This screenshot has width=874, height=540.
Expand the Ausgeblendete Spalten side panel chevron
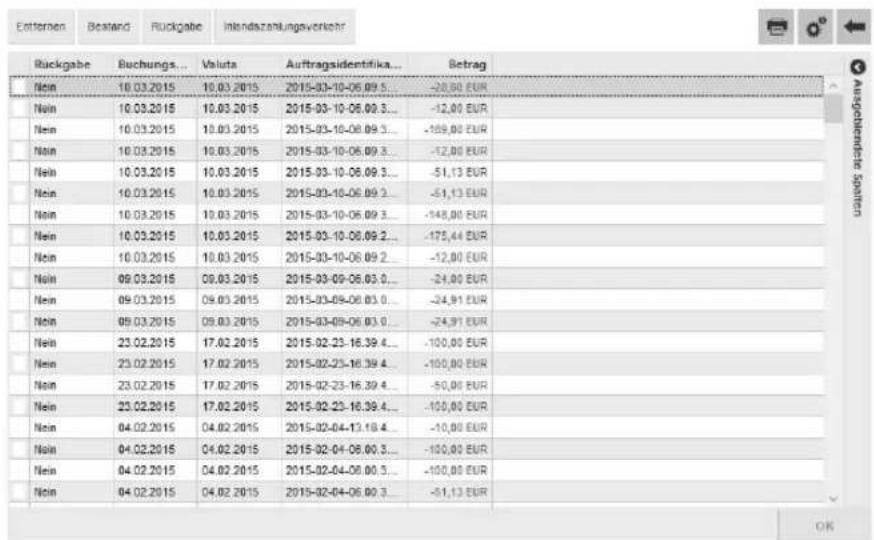[x=857, y=67]
